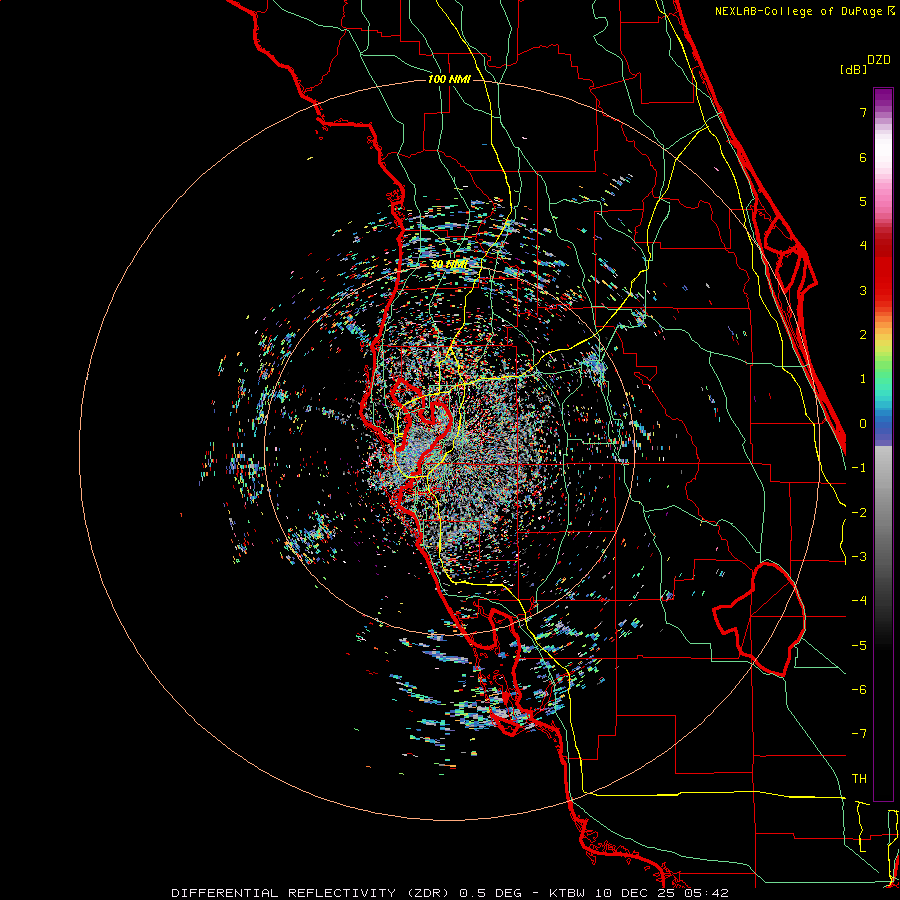The width and height of the screenshot is (900, 900).
Task: Click the NEXLAB-College of DuPage credit text
Action: 805,11
